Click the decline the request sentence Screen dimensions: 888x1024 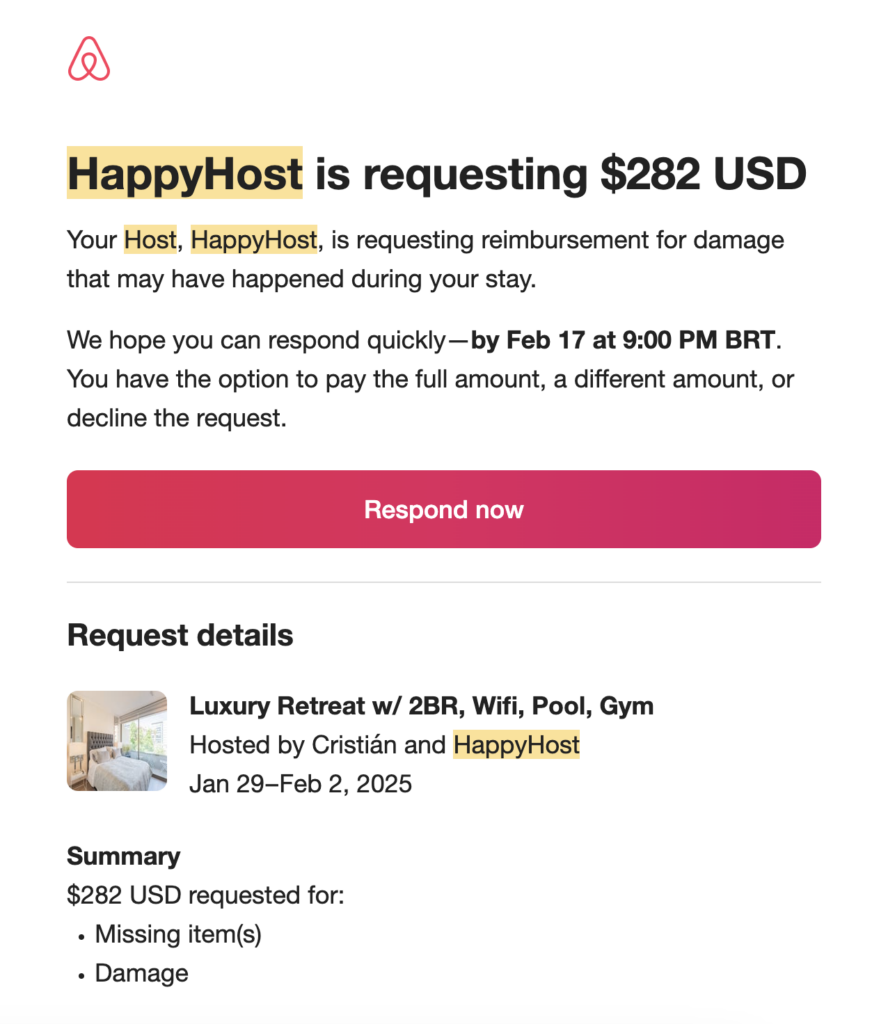176,418
